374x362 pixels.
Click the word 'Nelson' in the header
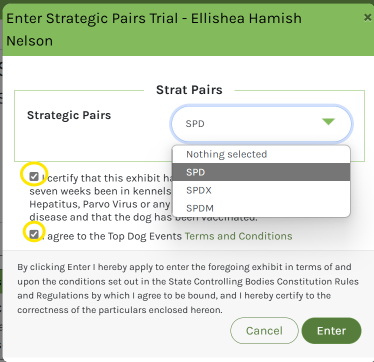tap(29, 41)
